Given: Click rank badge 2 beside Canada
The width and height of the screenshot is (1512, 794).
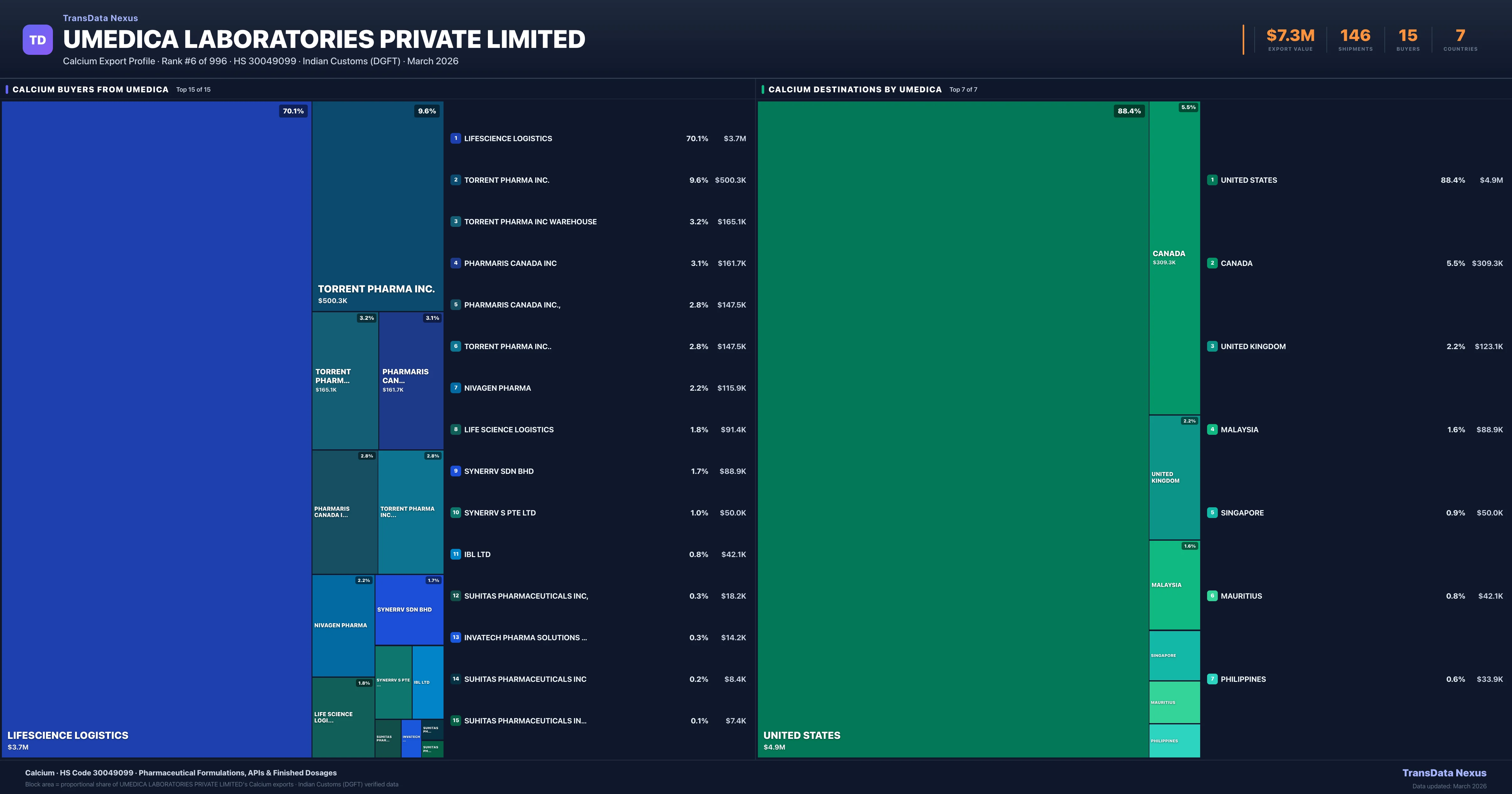Looking at the screenshot, I should click(x=1212, y=263).
